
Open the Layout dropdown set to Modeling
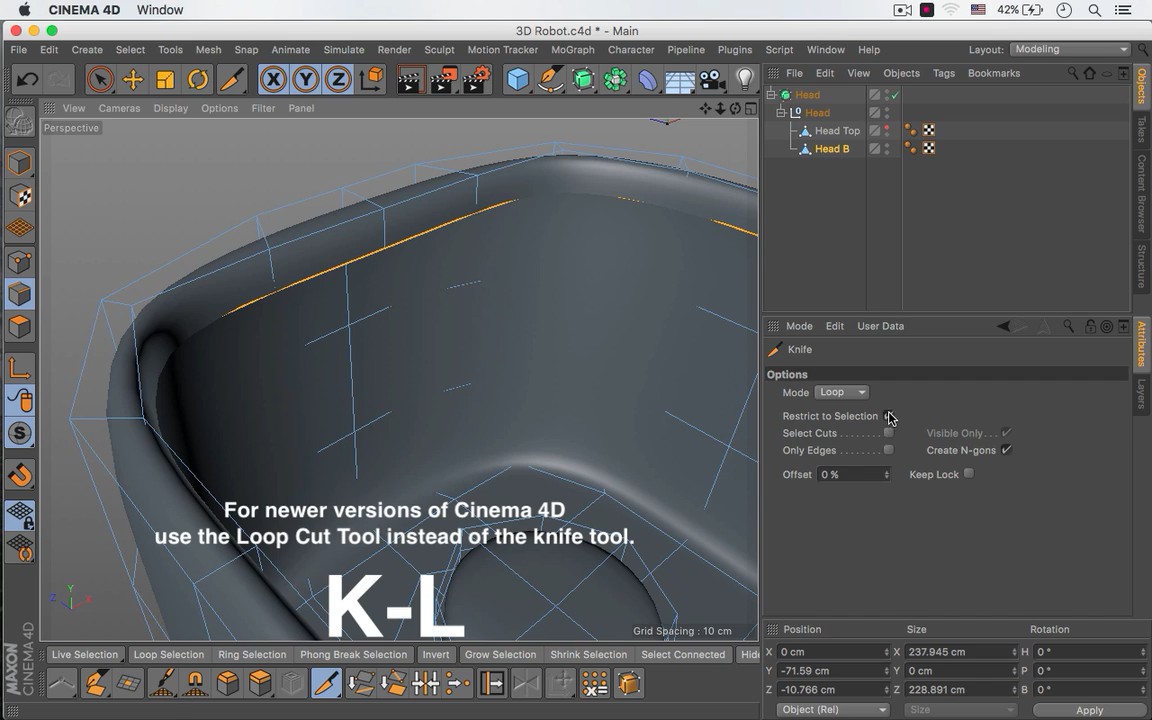[1070, 49]
